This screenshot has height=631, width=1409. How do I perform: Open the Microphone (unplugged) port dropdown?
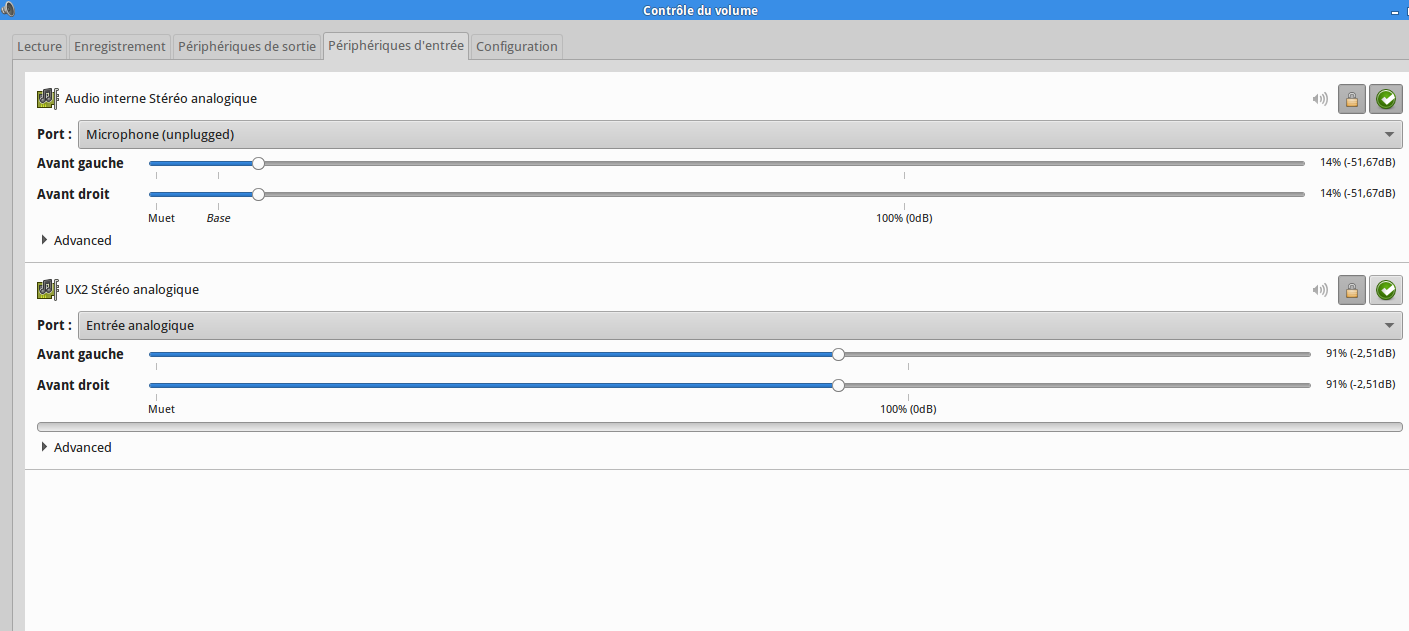click(740, 134)
